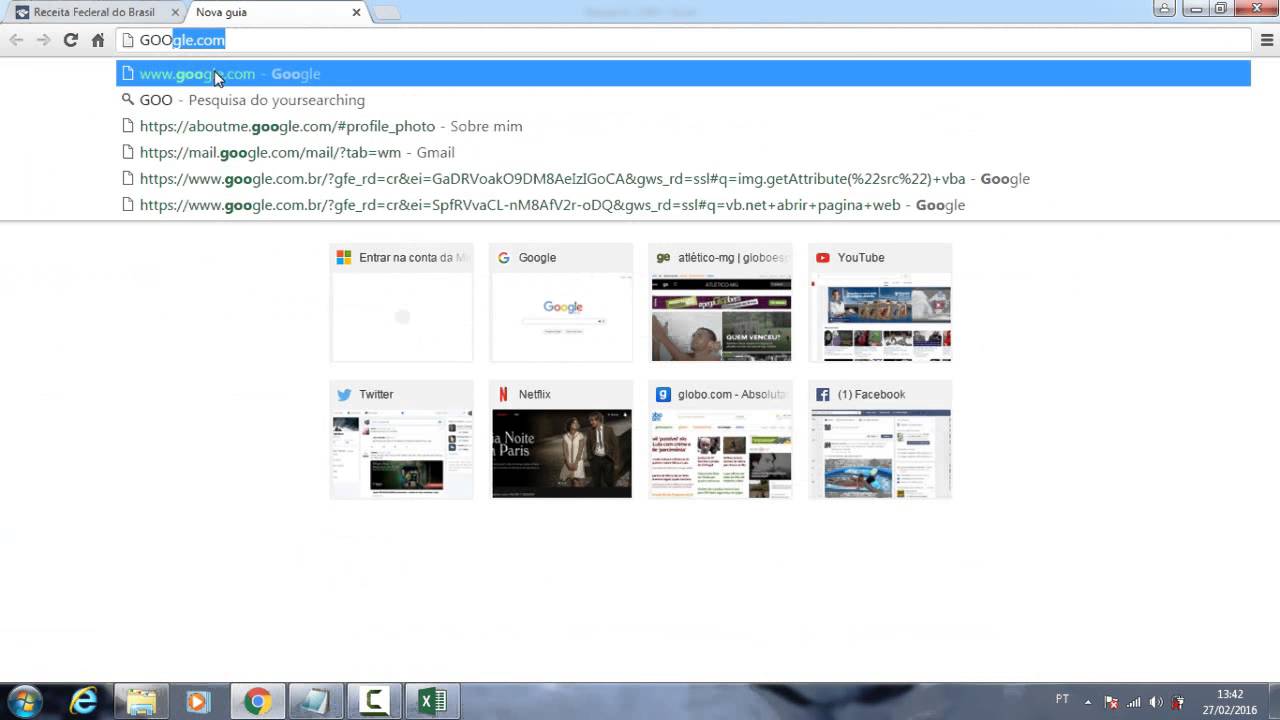Image resolution: width=1280 pixels, height=720 pixels.
Task: Open the mail.google.com Gmail suggestion
Action: [684, 152]
